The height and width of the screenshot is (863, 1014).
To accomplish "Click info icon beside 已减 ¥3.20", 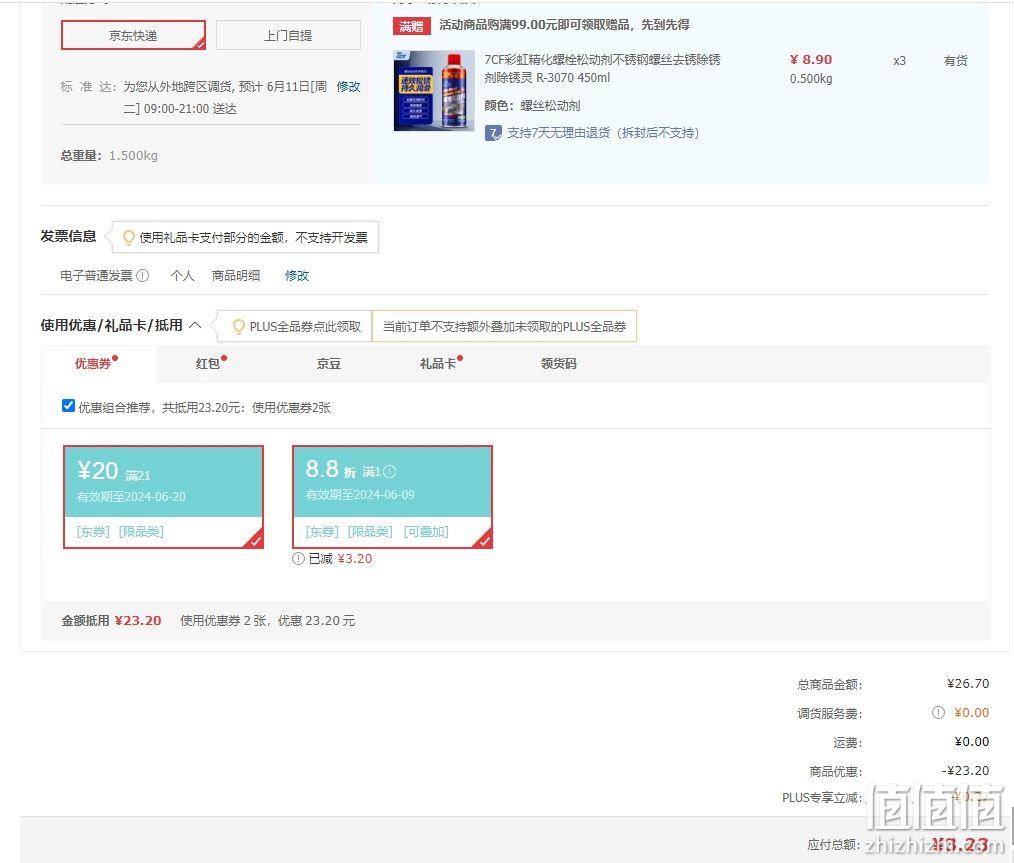I will tap(298, 559).
